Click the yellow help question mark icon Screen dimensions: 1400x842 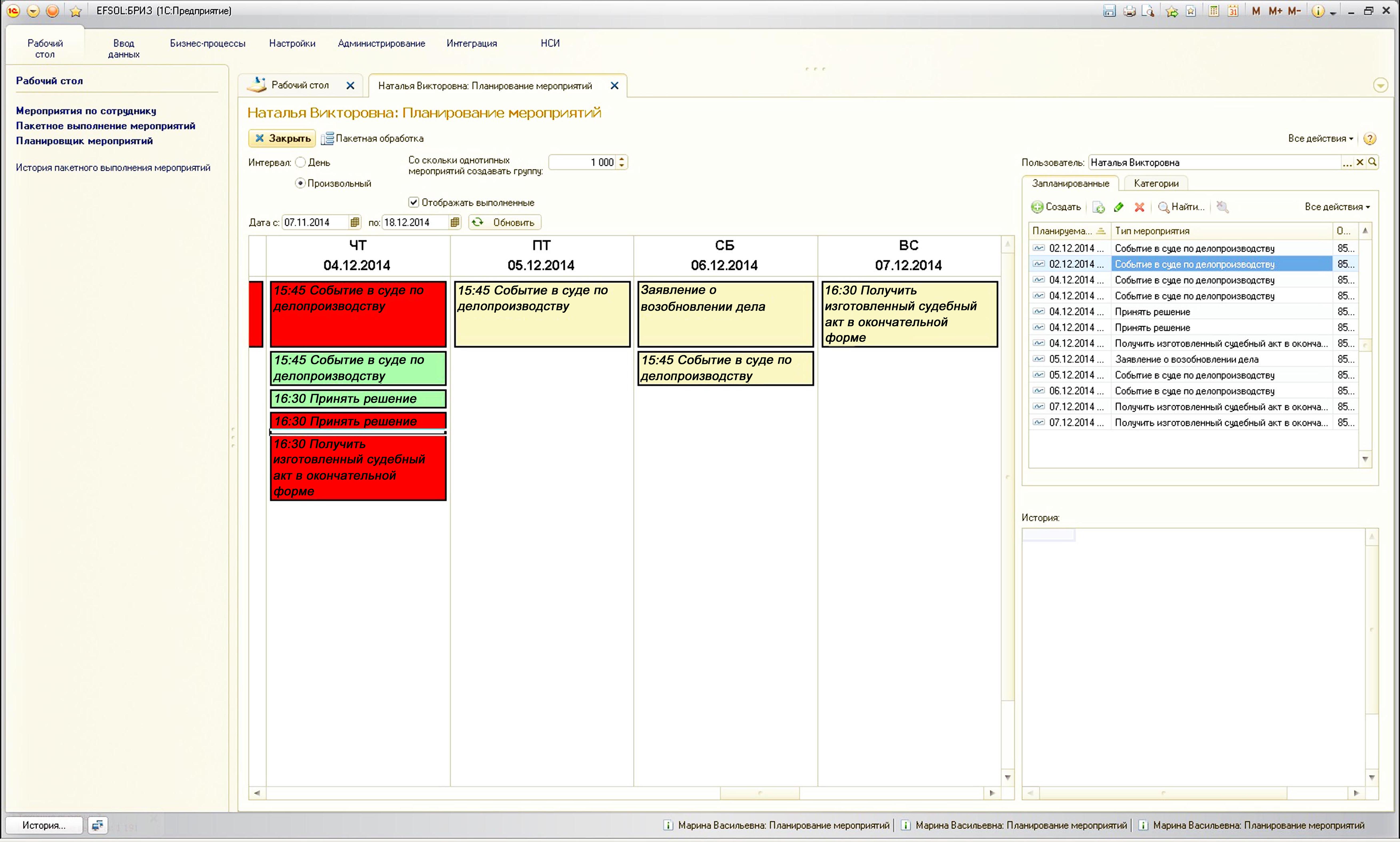[x=1369, y=138]
